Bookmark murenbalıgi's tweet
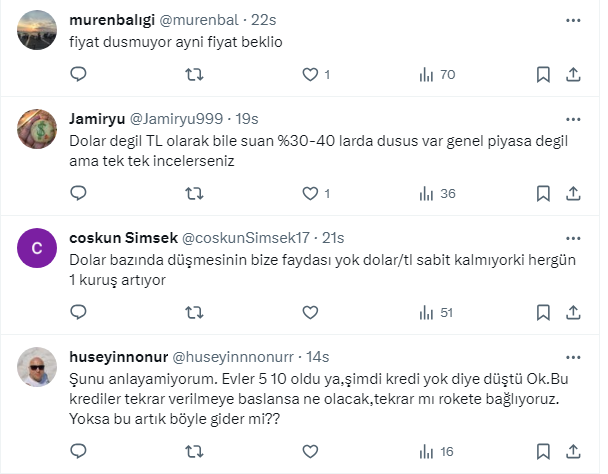This screenshot has height=474, width=608. tap(543, 74)
